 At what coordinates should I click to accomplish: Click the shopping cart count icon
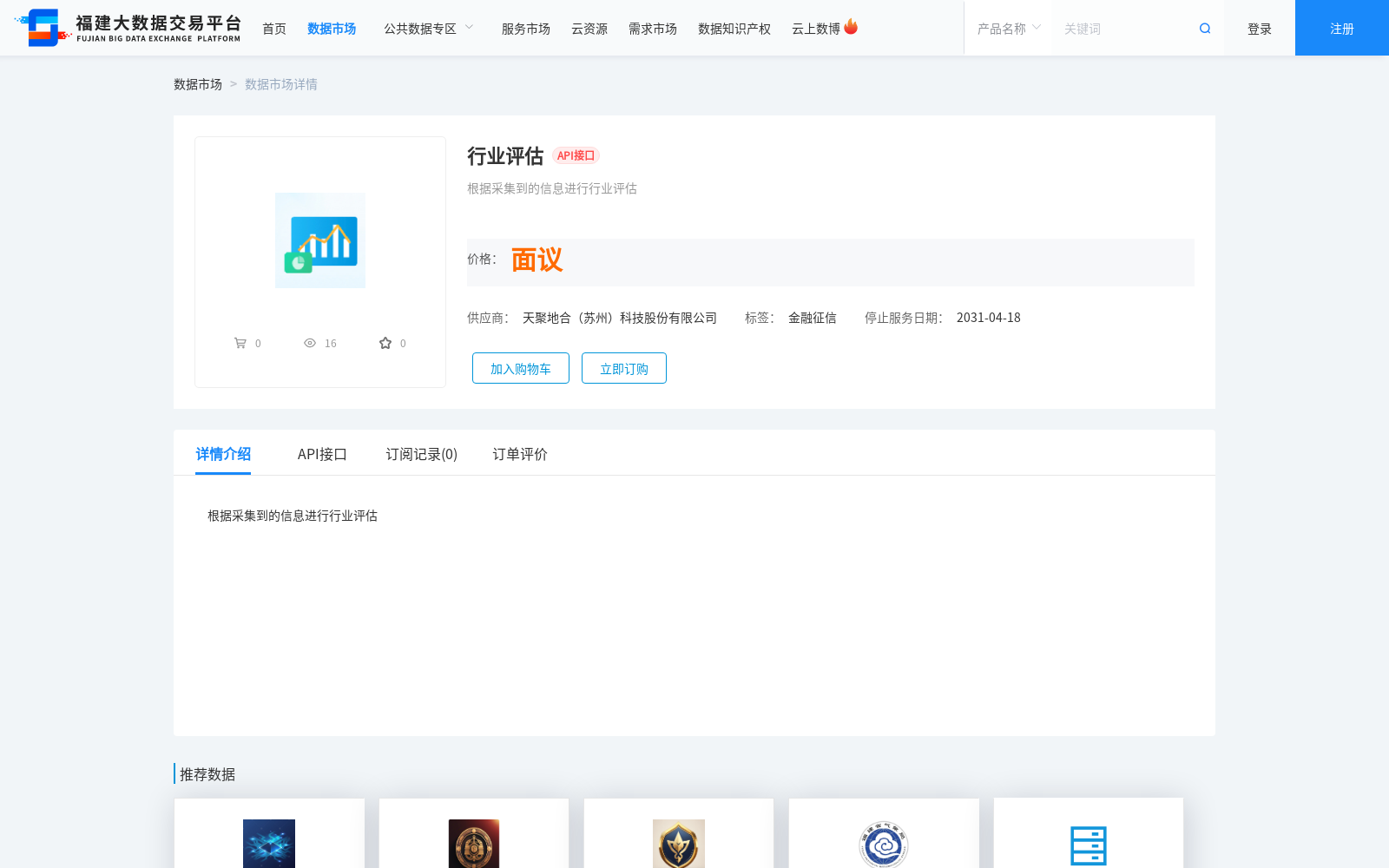(240, 343)
